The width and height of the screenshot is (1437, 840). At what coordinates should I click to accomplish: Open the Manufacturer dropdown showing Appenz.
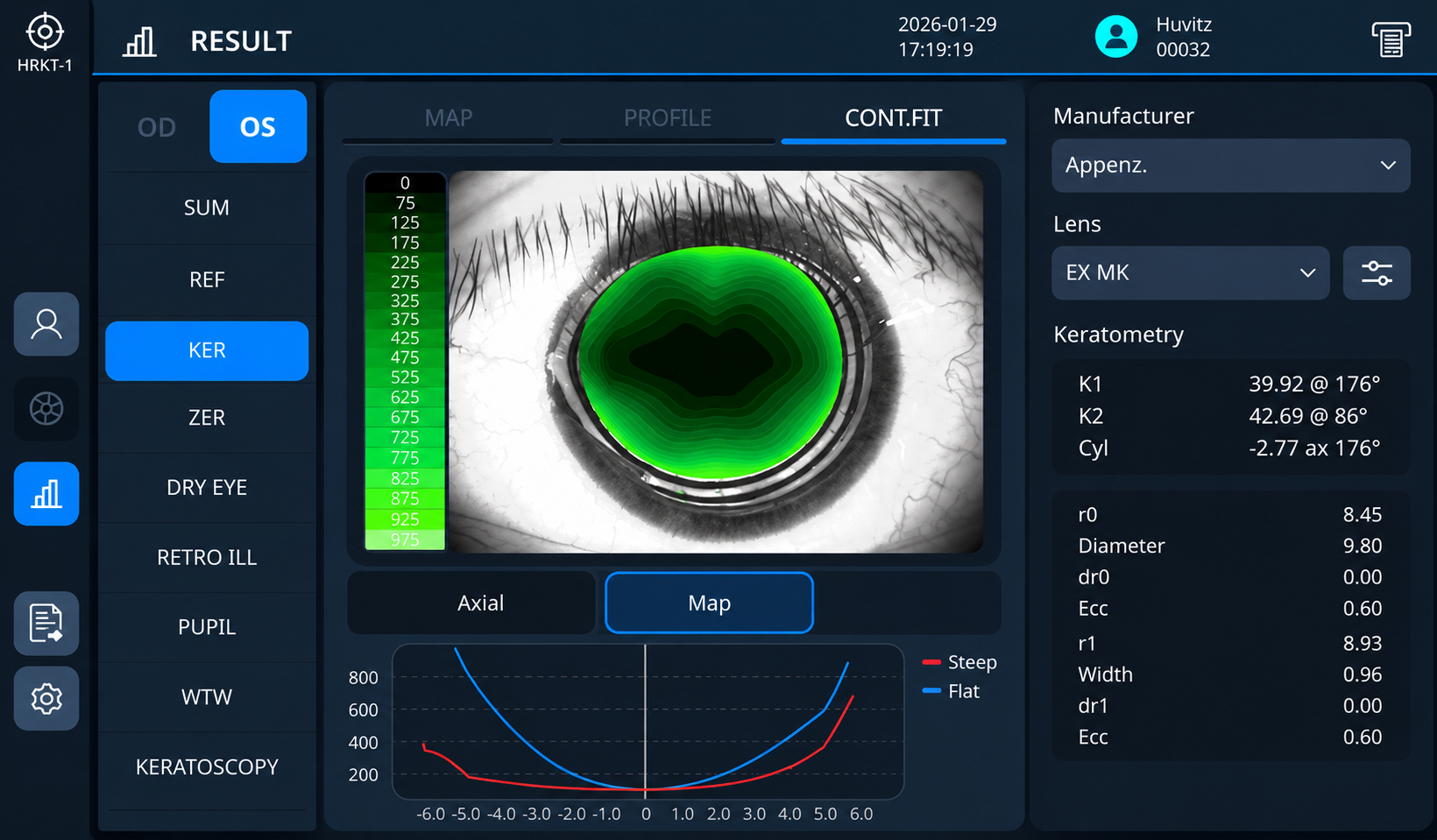(1230, 166)
